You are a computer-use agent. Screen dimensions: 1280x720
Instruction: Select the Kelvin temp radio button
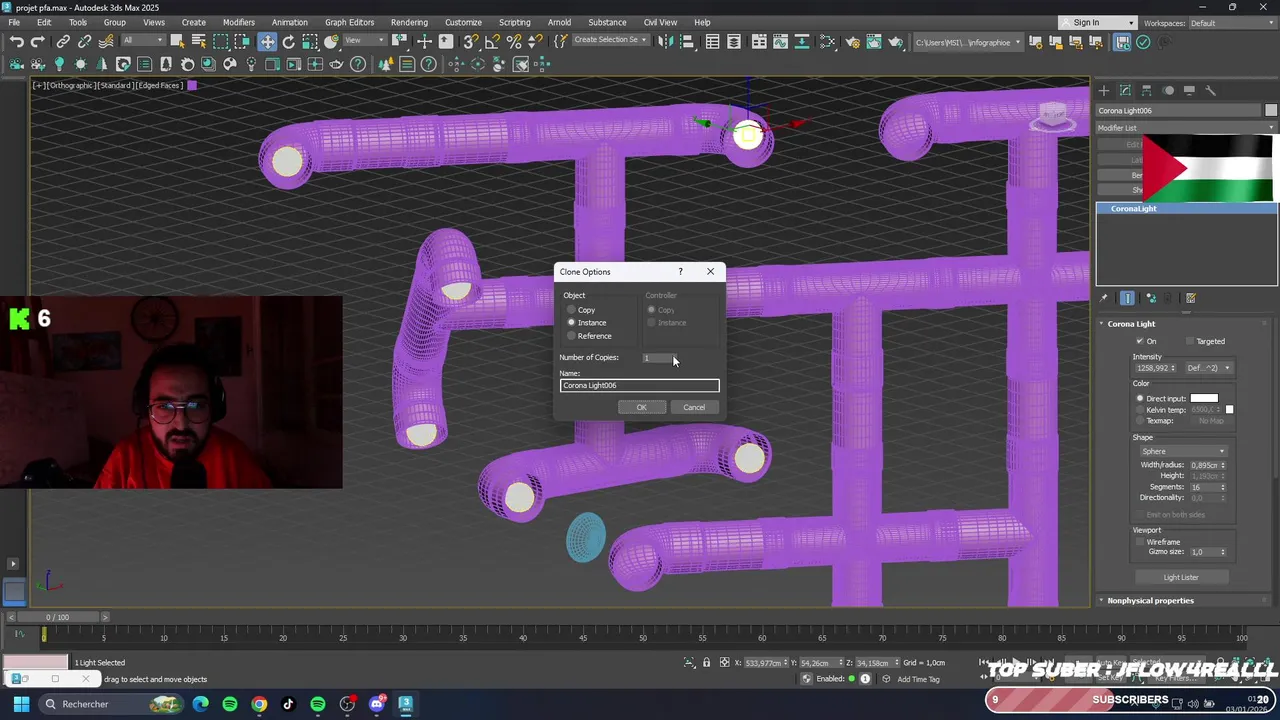(1140, 410)
